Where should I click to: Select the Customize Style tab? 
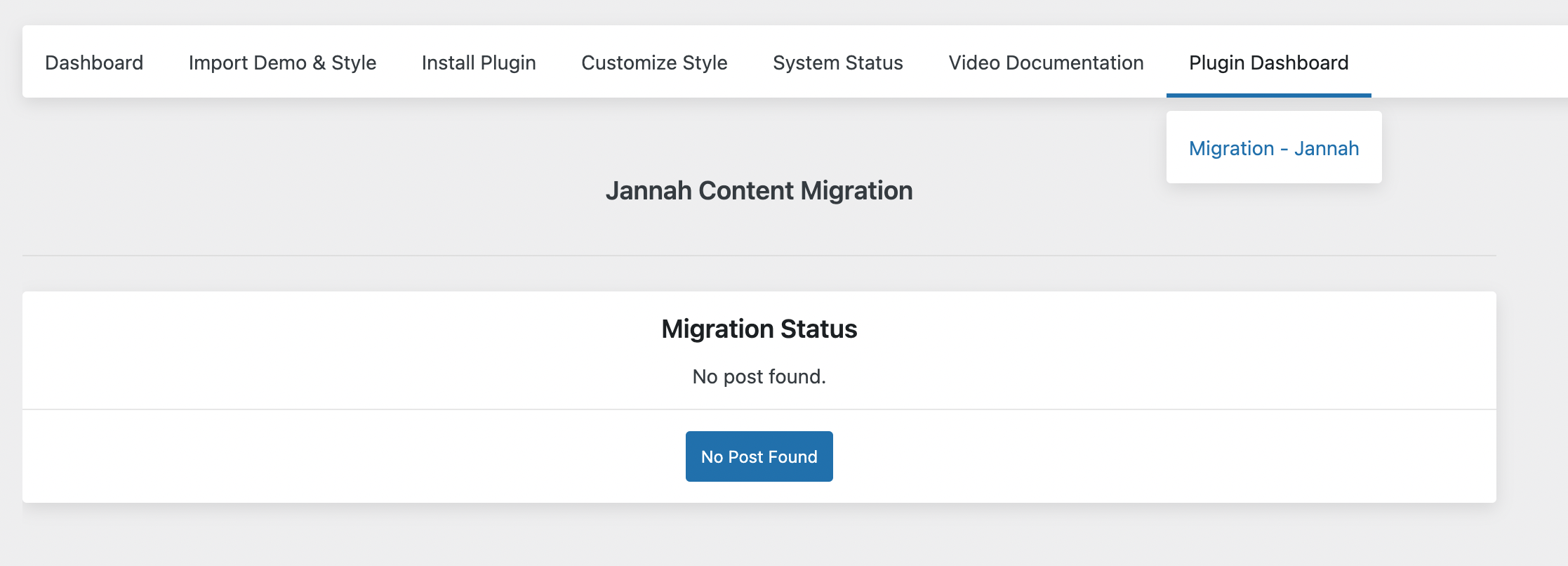pos(654,62)
